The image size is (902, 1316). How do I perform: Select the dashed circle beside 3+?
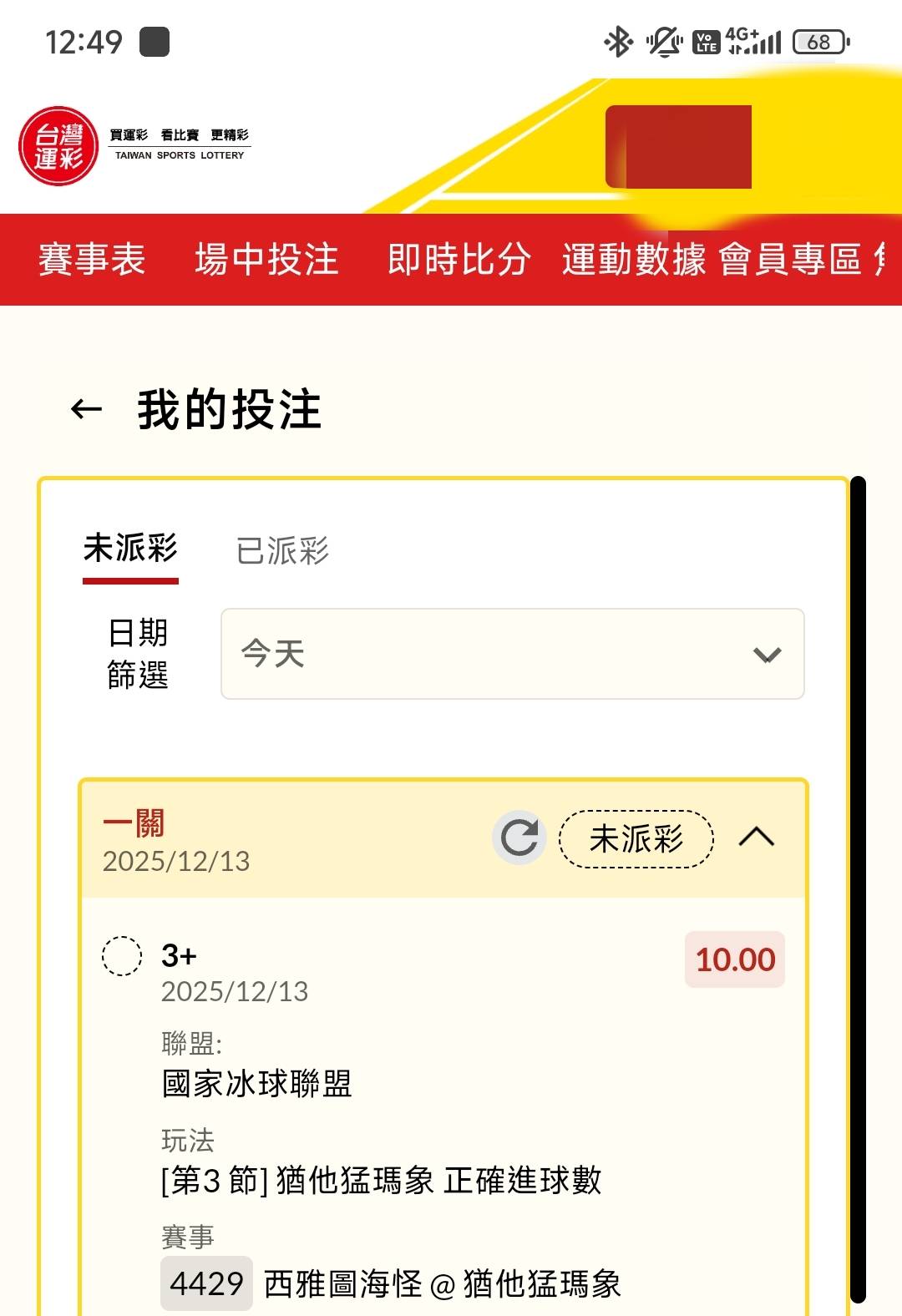point(122,956)
